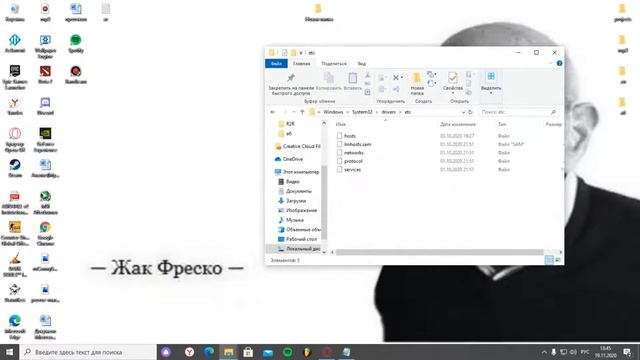Select Этот компьютер in navigation pane
This screenshot has height=360, width=640.
(x=297, y=172)
